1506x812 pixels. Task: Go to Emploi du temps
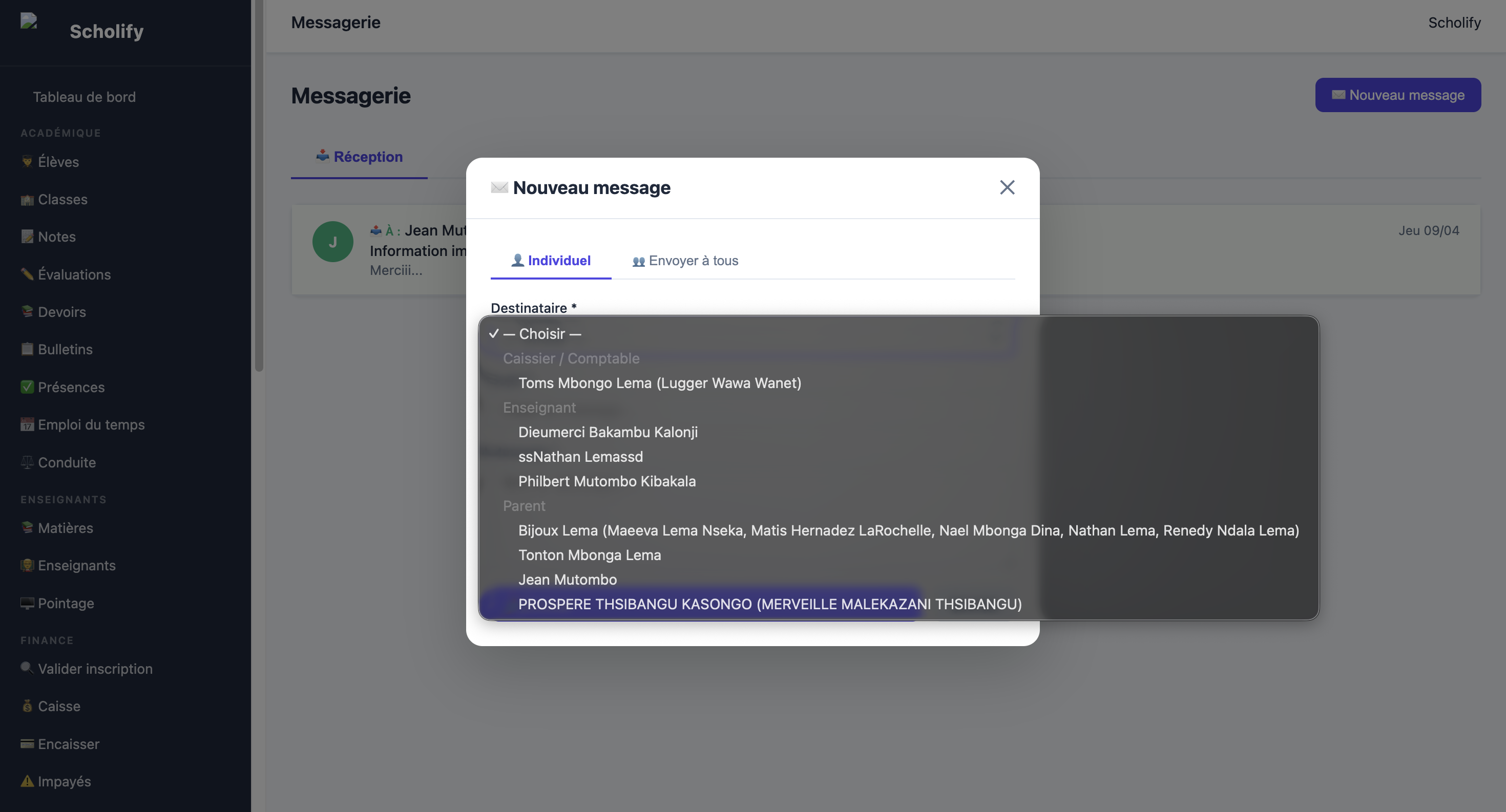pyautogui.click(x=91, y=425)
